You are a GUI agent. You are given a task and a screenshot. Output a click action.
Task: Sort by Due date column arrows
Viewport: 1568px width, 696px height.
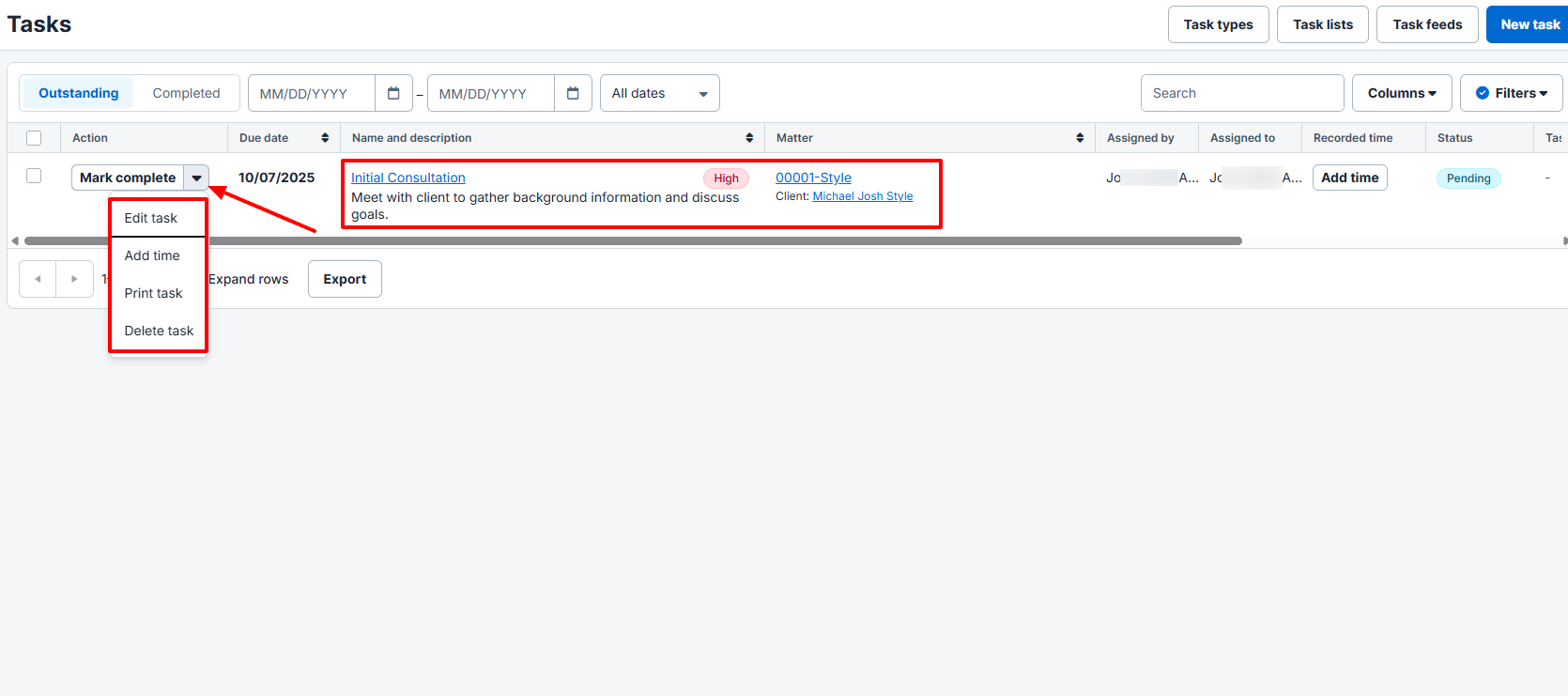pos(325,138)
